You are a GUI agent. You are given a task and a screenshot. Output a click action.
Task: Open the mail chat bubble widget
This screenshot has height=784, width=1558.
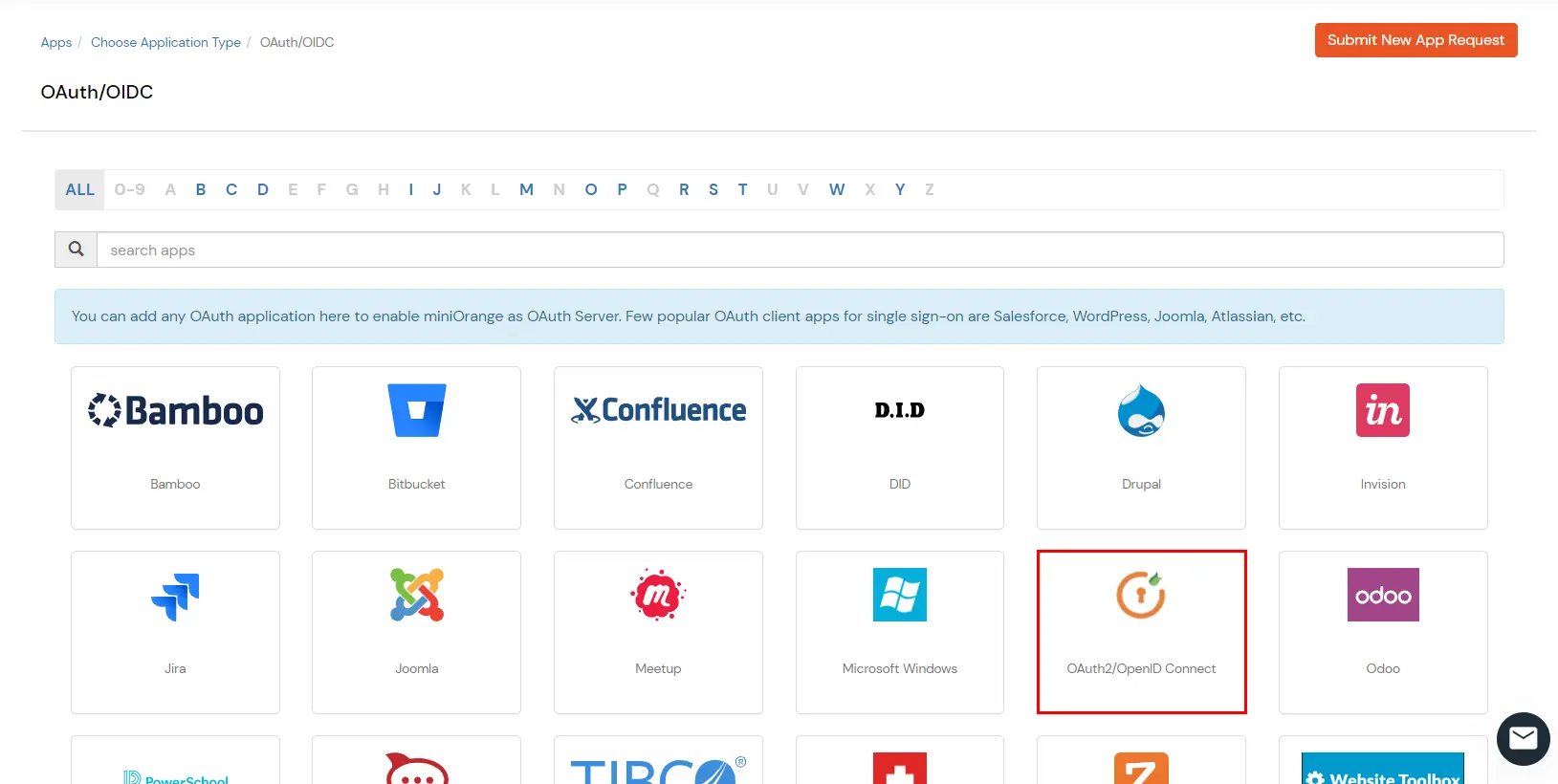(1523, 738)
